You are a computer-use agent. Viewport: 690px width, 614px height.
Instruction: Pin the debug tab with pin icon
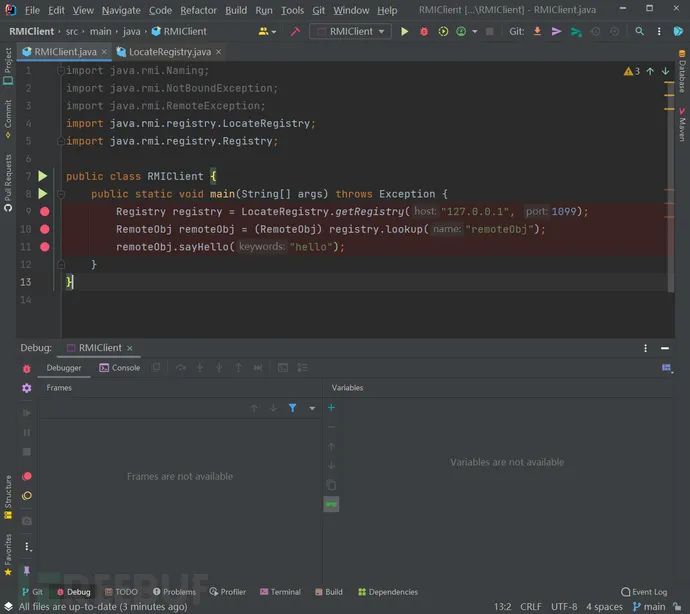click(26, 571)
